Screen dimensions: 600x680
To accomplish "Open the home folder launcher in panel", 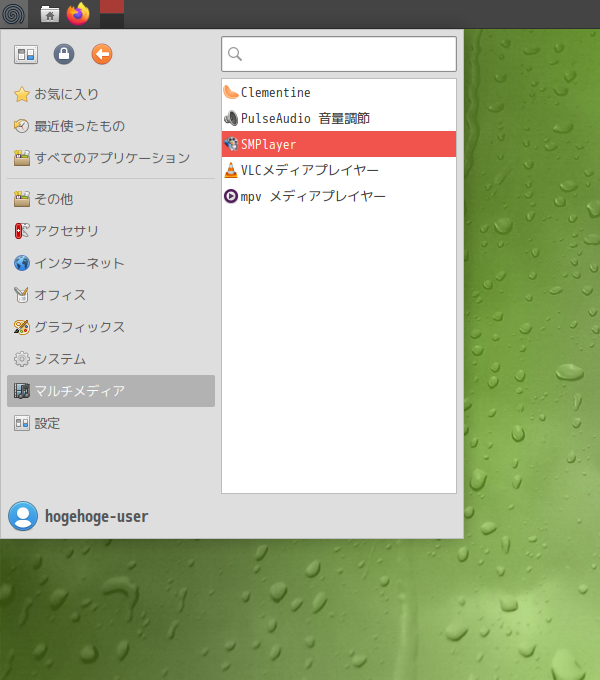I will tap(50, 14).
